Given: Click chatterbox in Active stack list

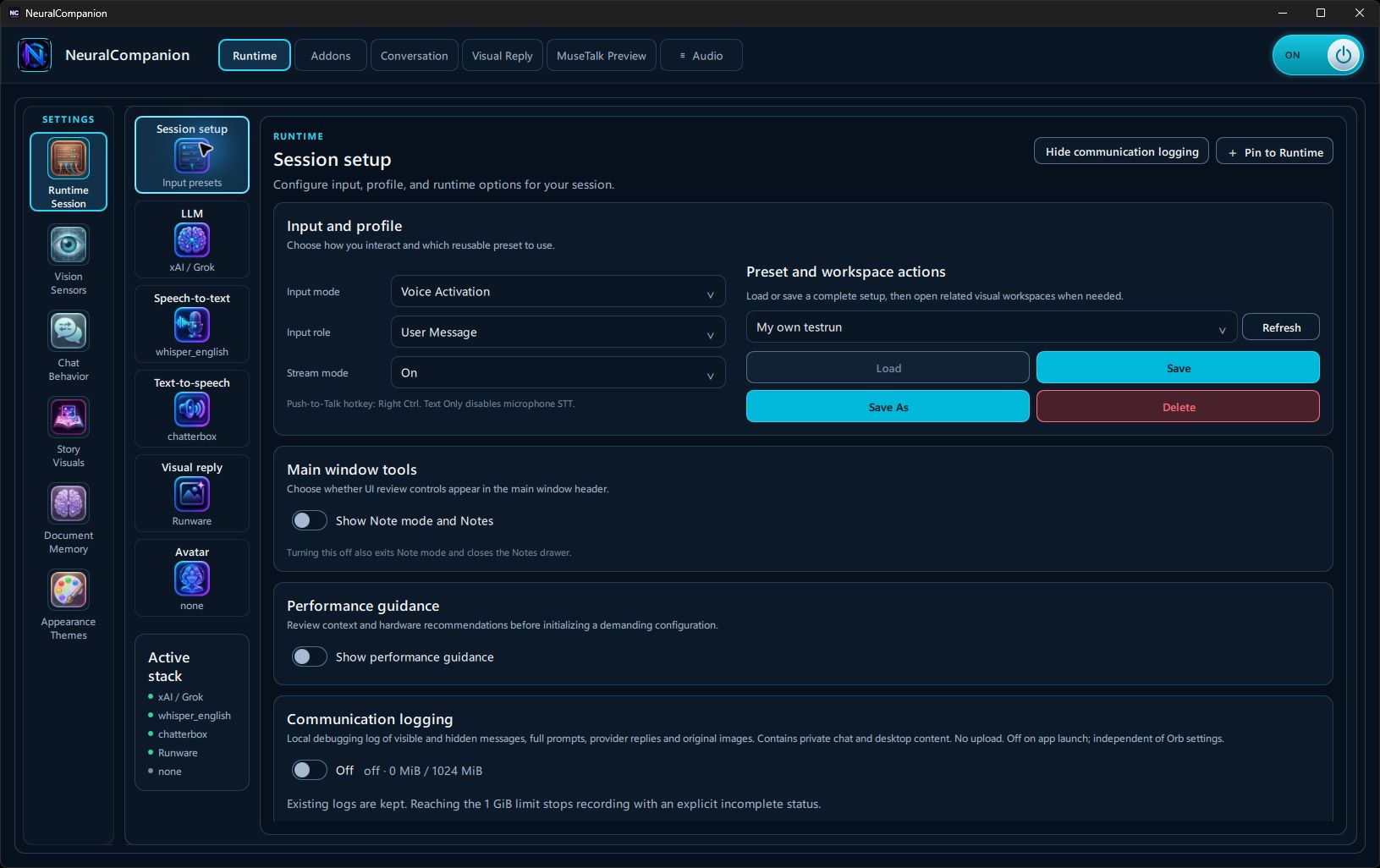Looking at the screenshot, I should (x=183, y=734).
